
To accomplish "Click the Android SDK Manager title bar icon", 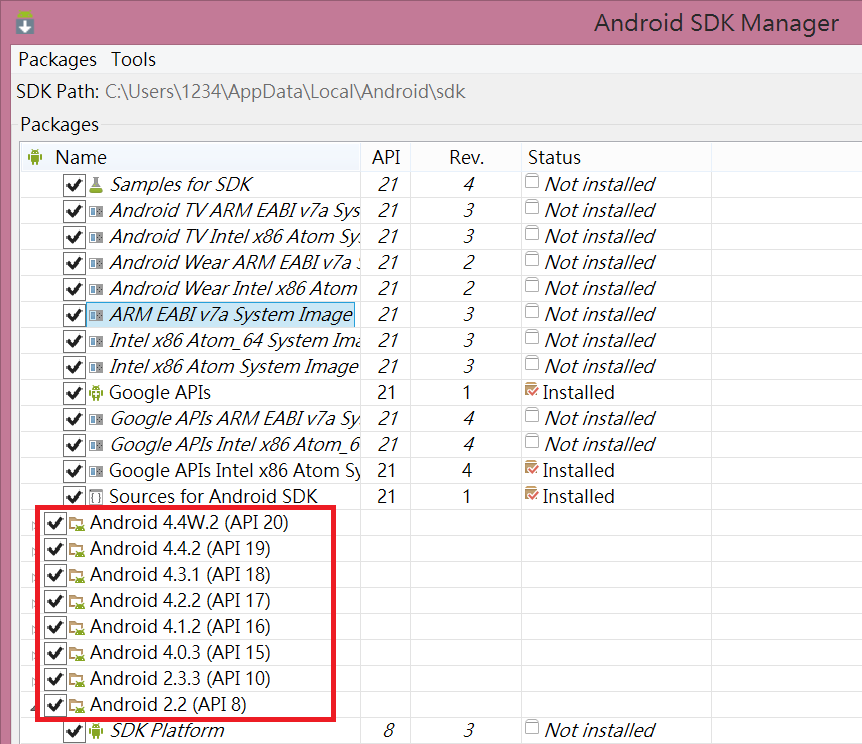I will coord(25,23).
